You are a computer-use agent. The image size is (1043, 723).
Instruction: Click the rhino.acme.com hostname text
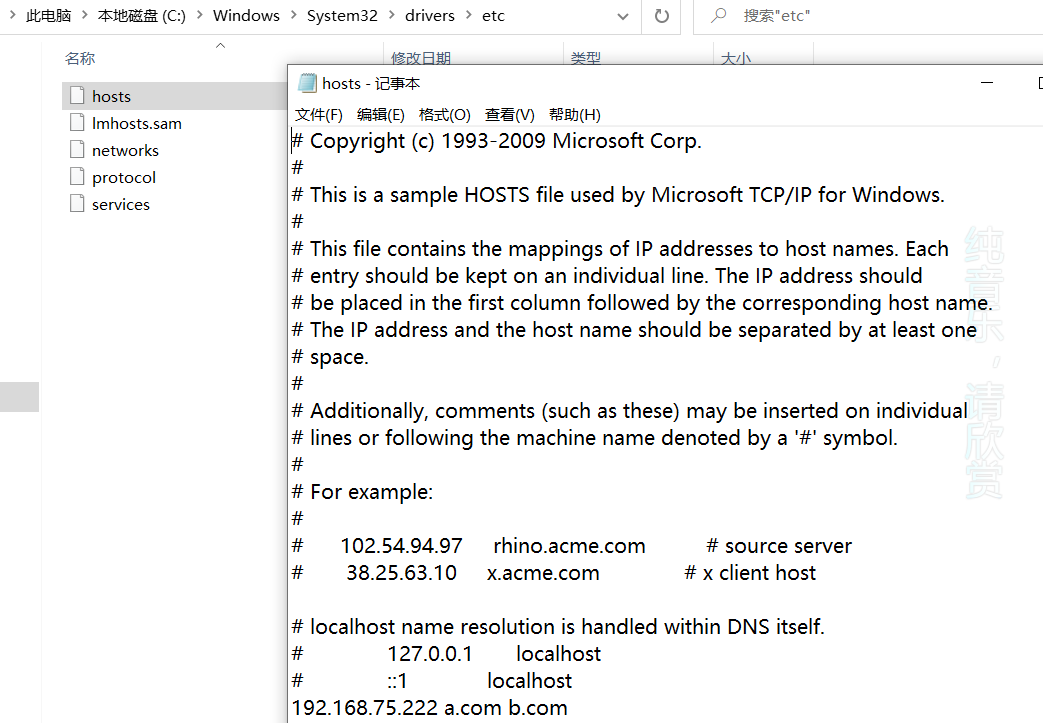(569, 545)
